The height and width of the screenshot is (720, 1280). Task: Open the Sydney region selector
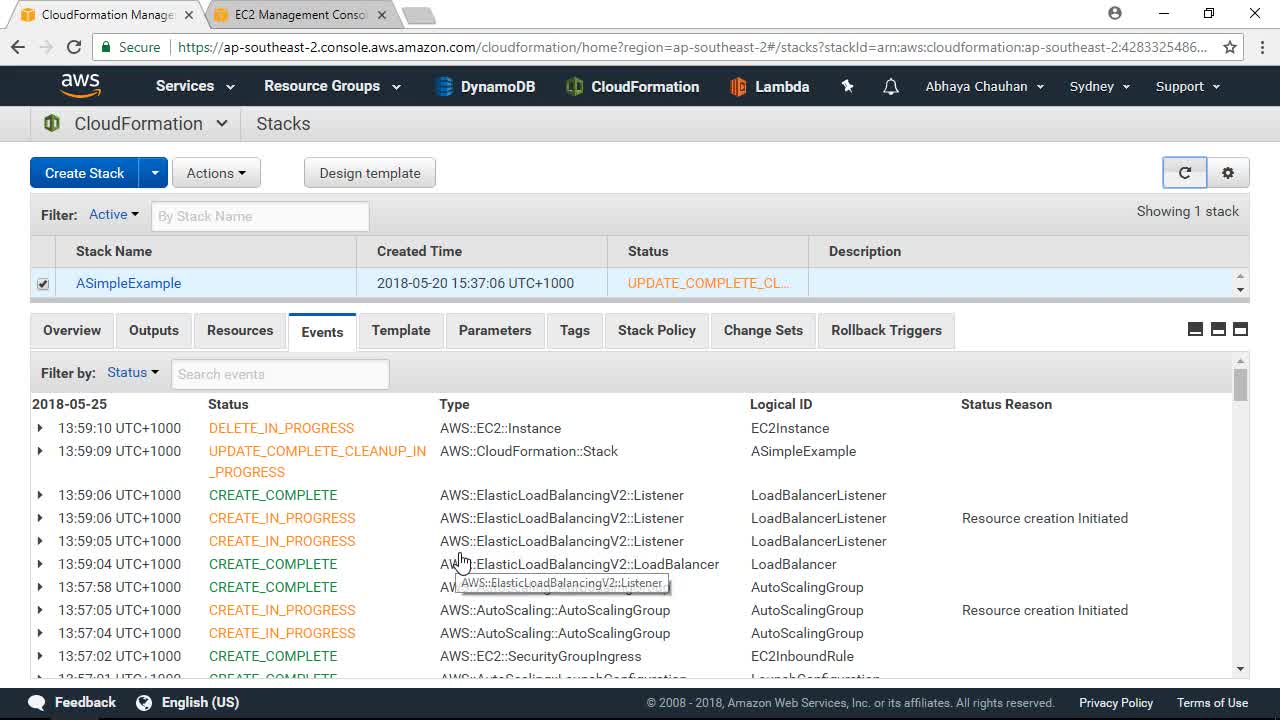point(1100,86)
